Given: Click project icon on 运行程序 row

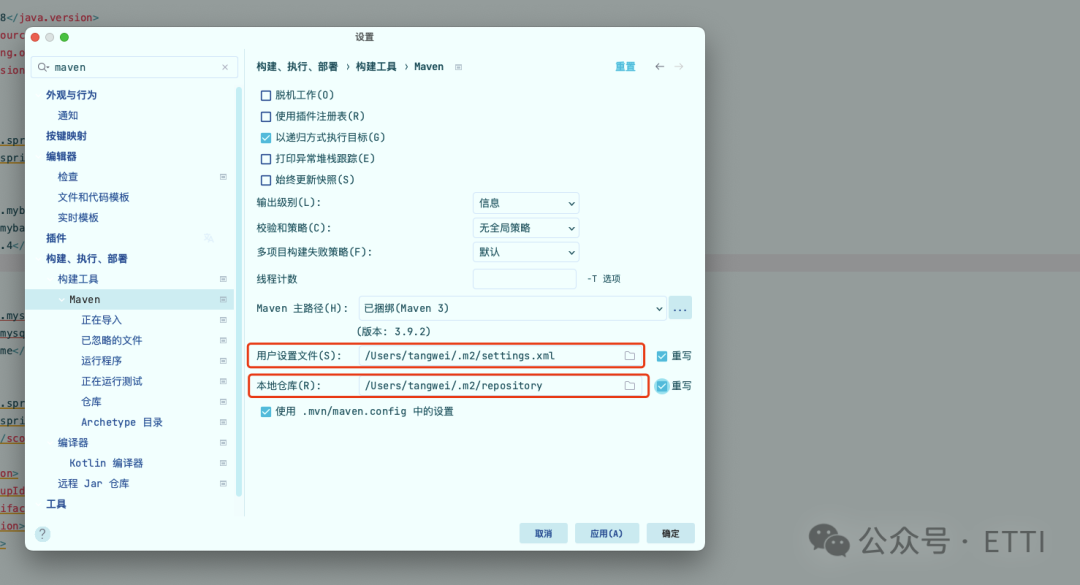Looking at the screenshot, I should point(223,361).
